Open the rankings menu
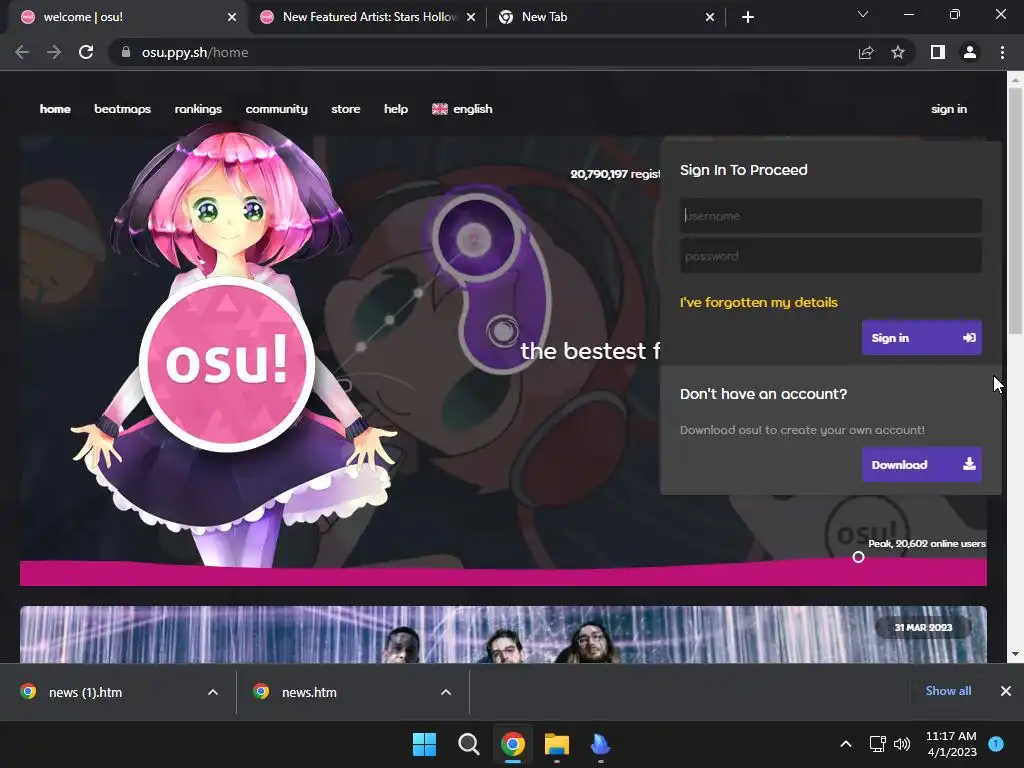Image resolution: width=1024 pixels, height=768 pixels. coord(198,109)
